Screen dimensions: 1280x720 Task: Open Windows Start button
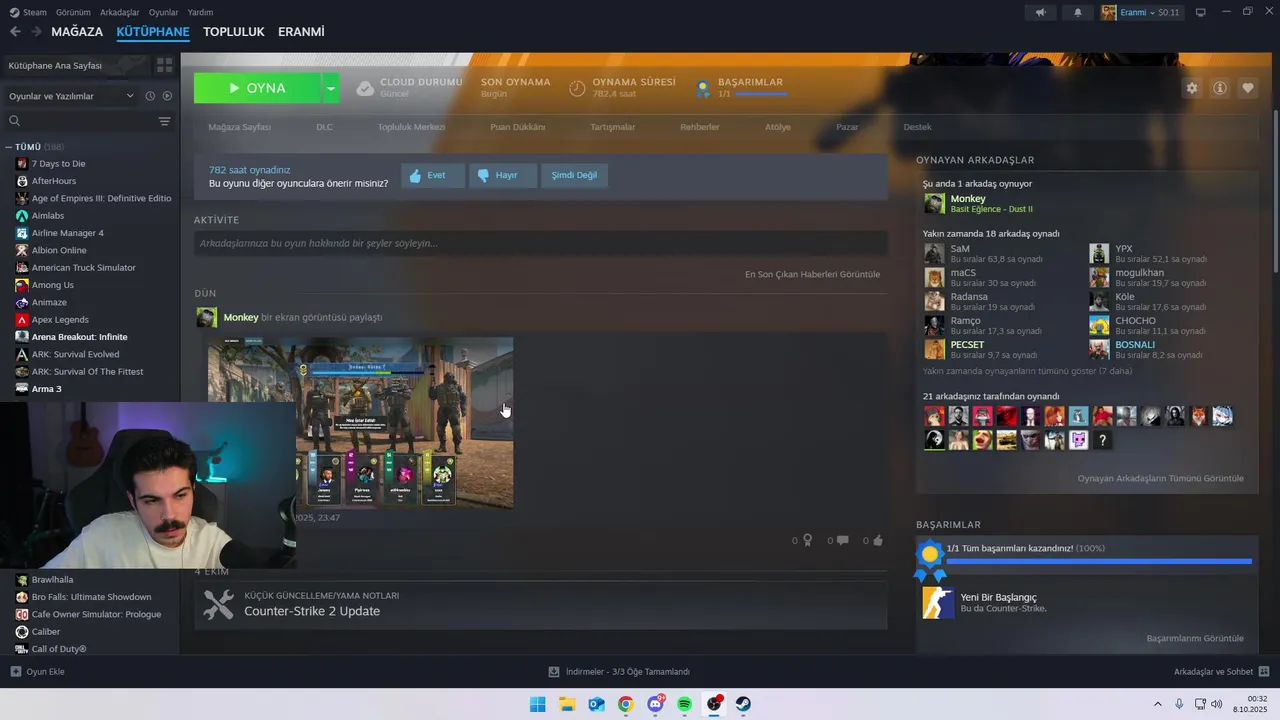[538, 704]
